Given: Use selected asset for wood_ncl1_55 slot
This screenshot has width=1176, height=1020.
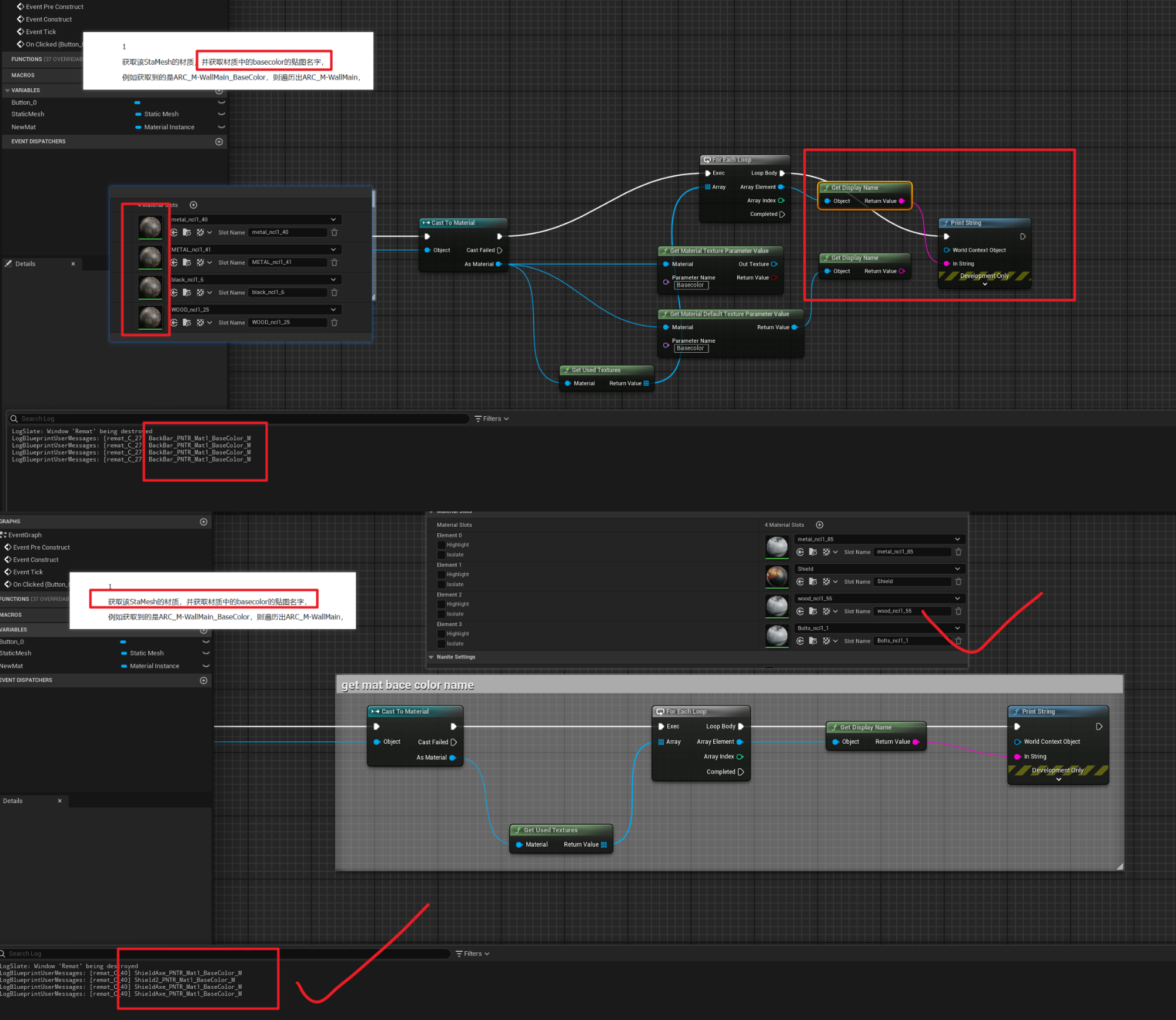Looking at the screenshot, I should pyautogui.click(x=800, y=611).
